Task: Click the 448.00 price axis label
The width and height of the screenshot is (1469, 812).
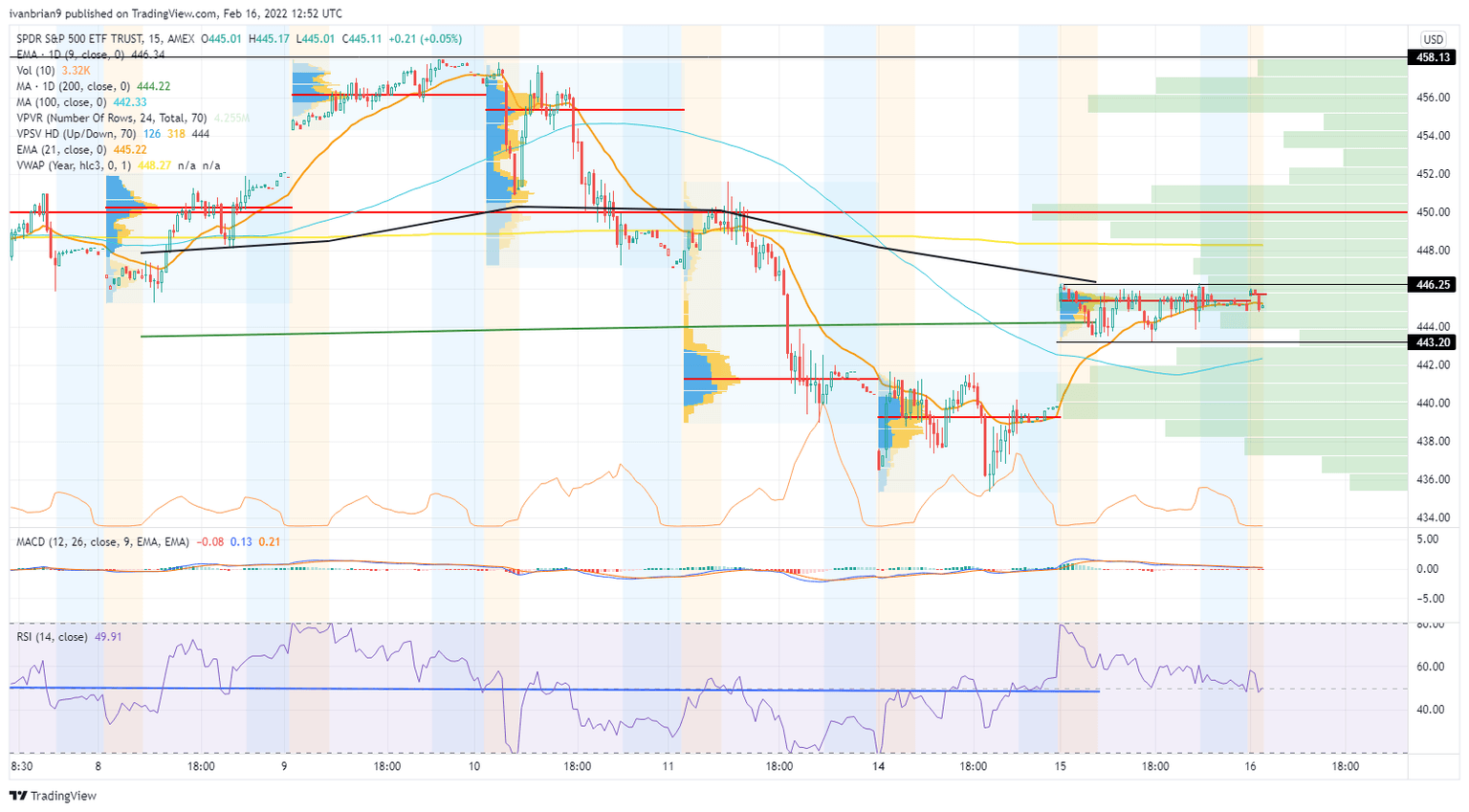Action: [1433, 251]
